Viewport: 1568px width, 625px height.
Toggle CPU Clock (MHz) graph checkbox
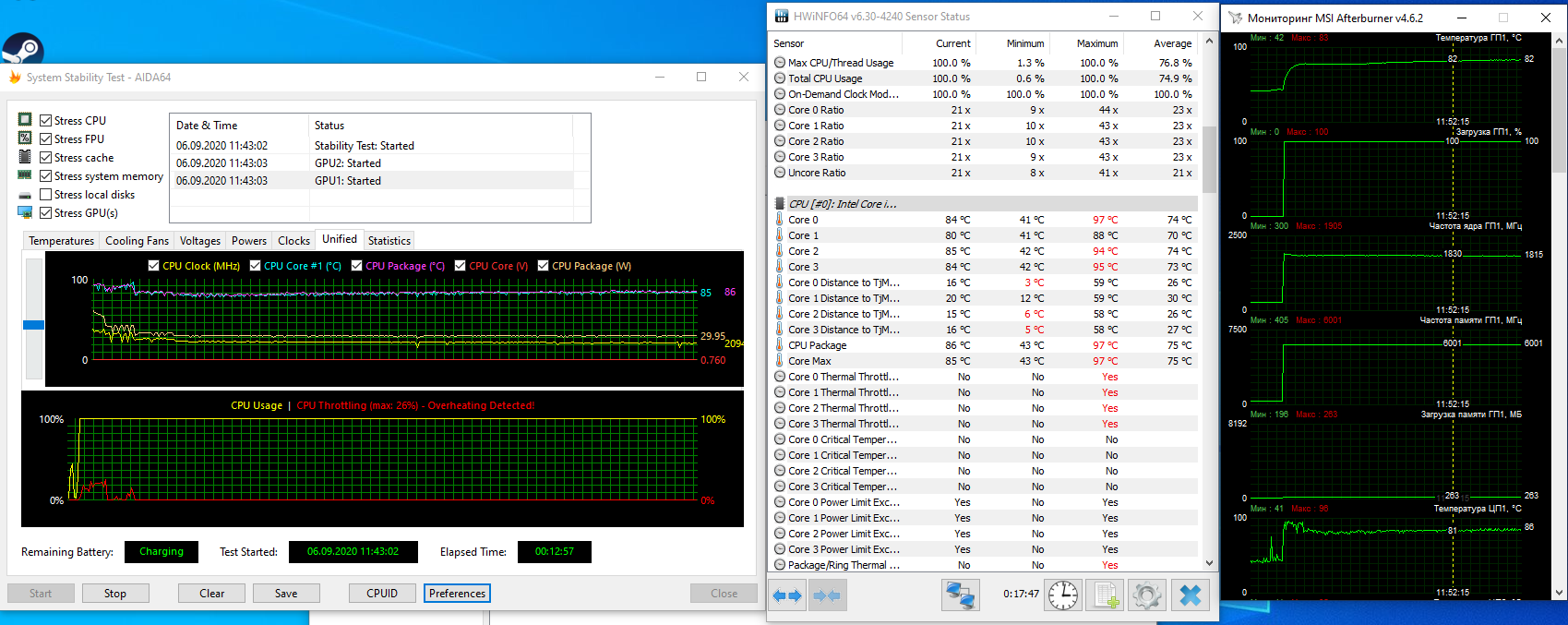(153, 266)
